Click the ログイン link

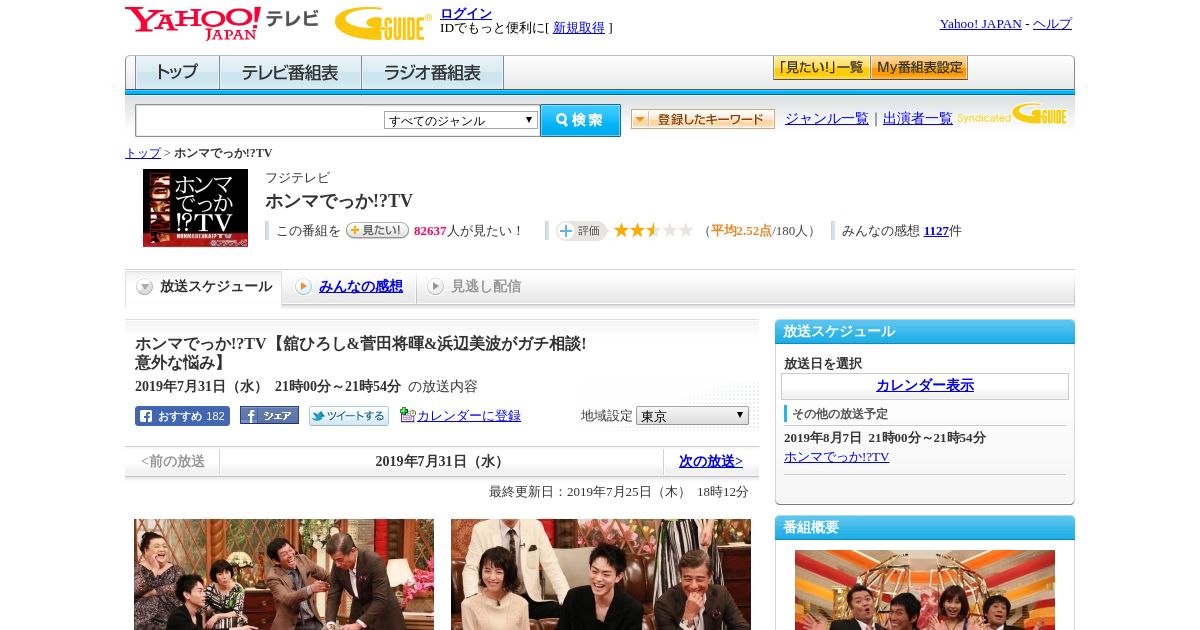(x=466, y=13)
